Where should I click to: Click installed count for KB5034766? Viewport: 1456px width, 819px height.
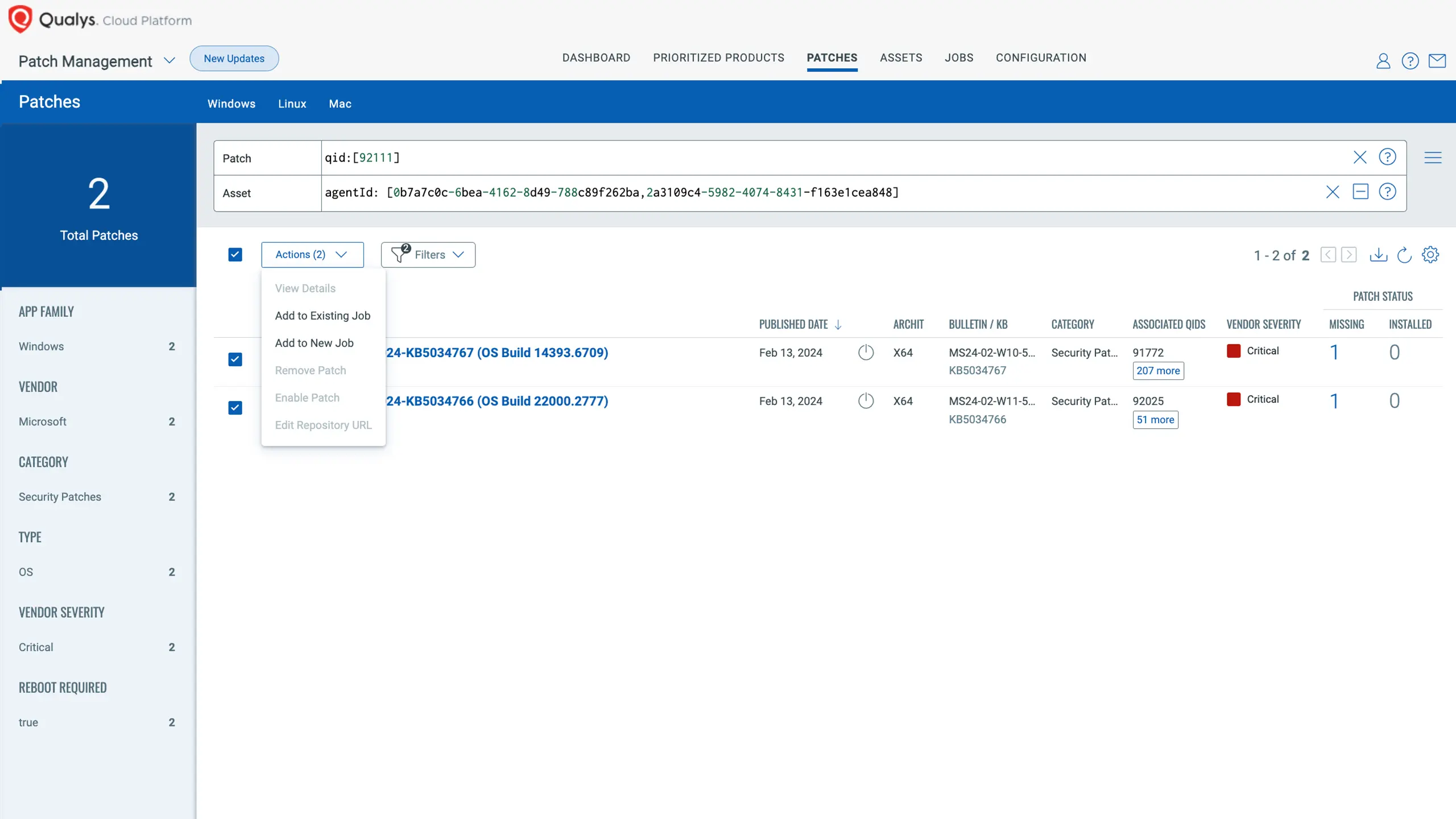1395,401
